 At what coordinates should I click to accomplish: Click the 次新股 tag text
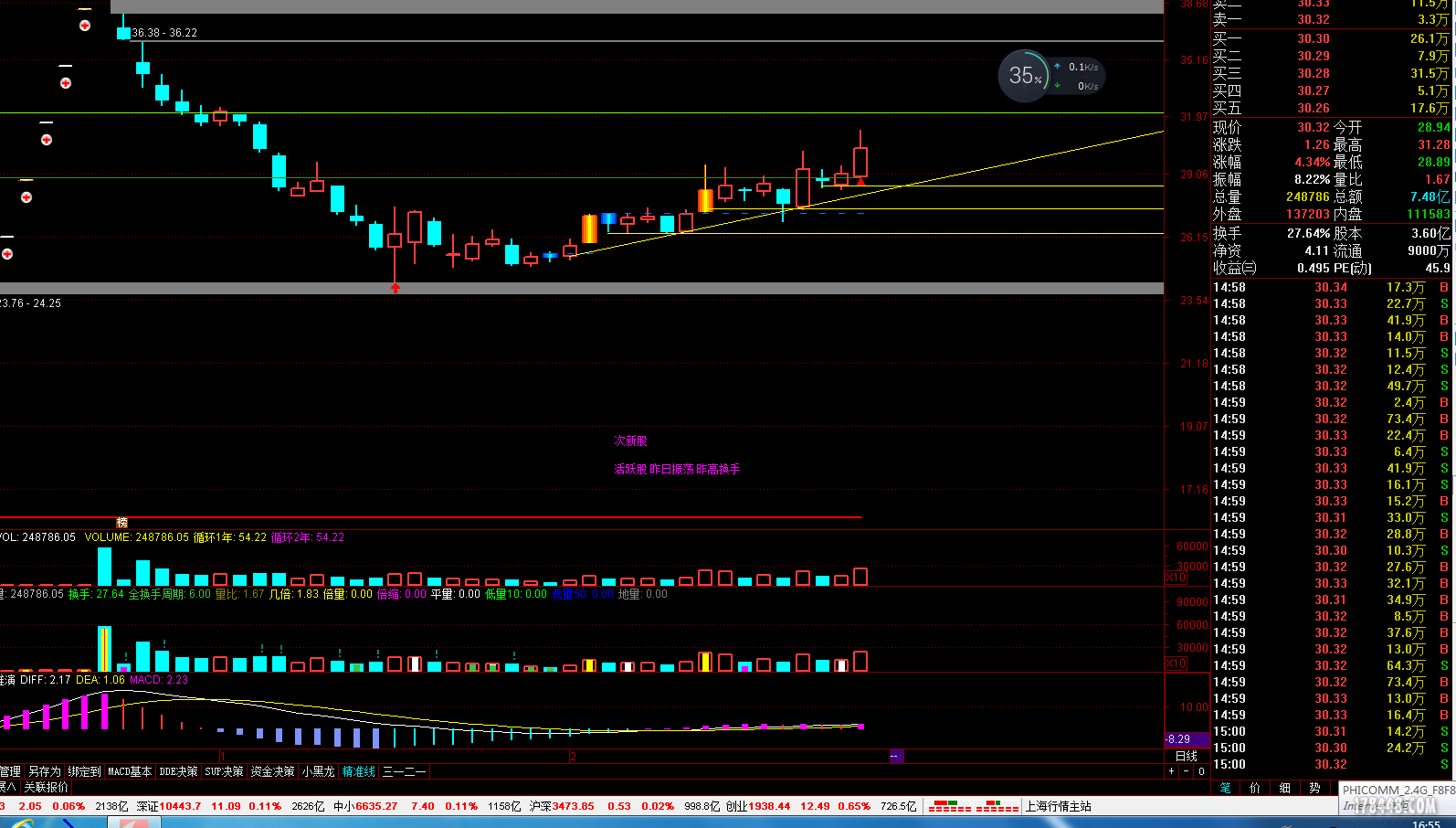630,441
